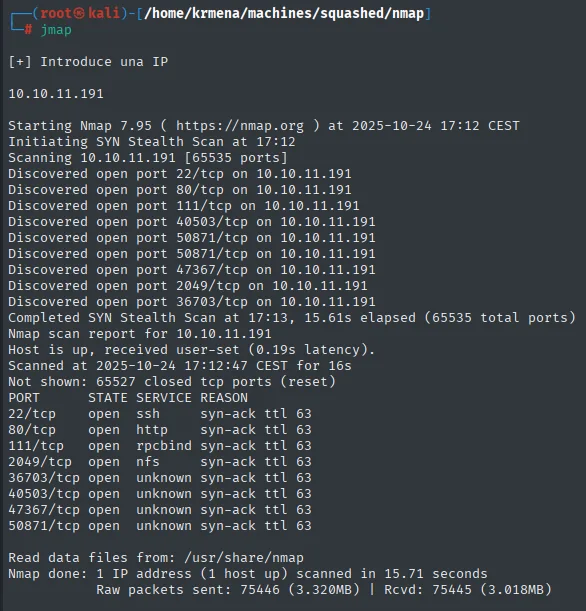The width and height of the screenshot is (586, 611).
Task: Click the [+] Introduce una IP prompt
Action: [88, 62]
